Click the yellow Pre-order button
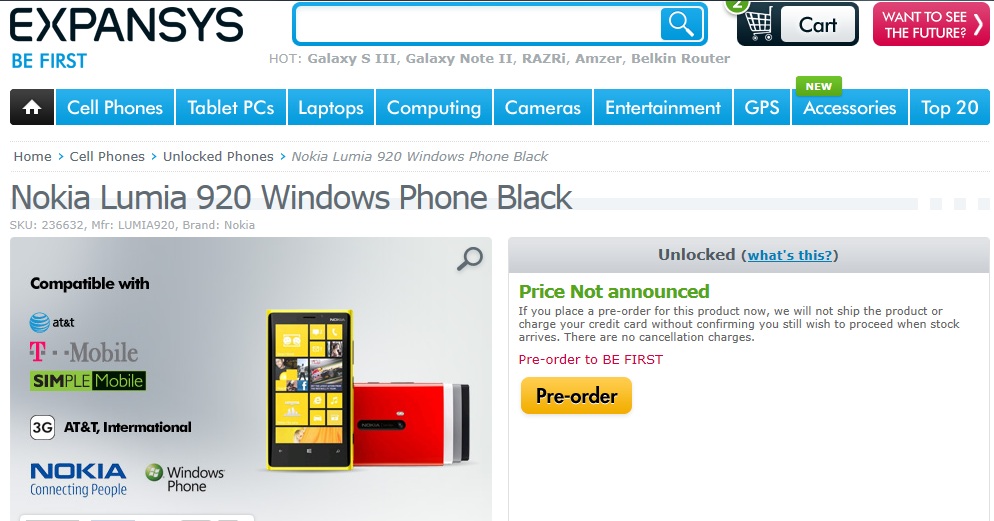The height and width of the screenshot is (521, 994). pyautogui.click(x=576, y=396)
